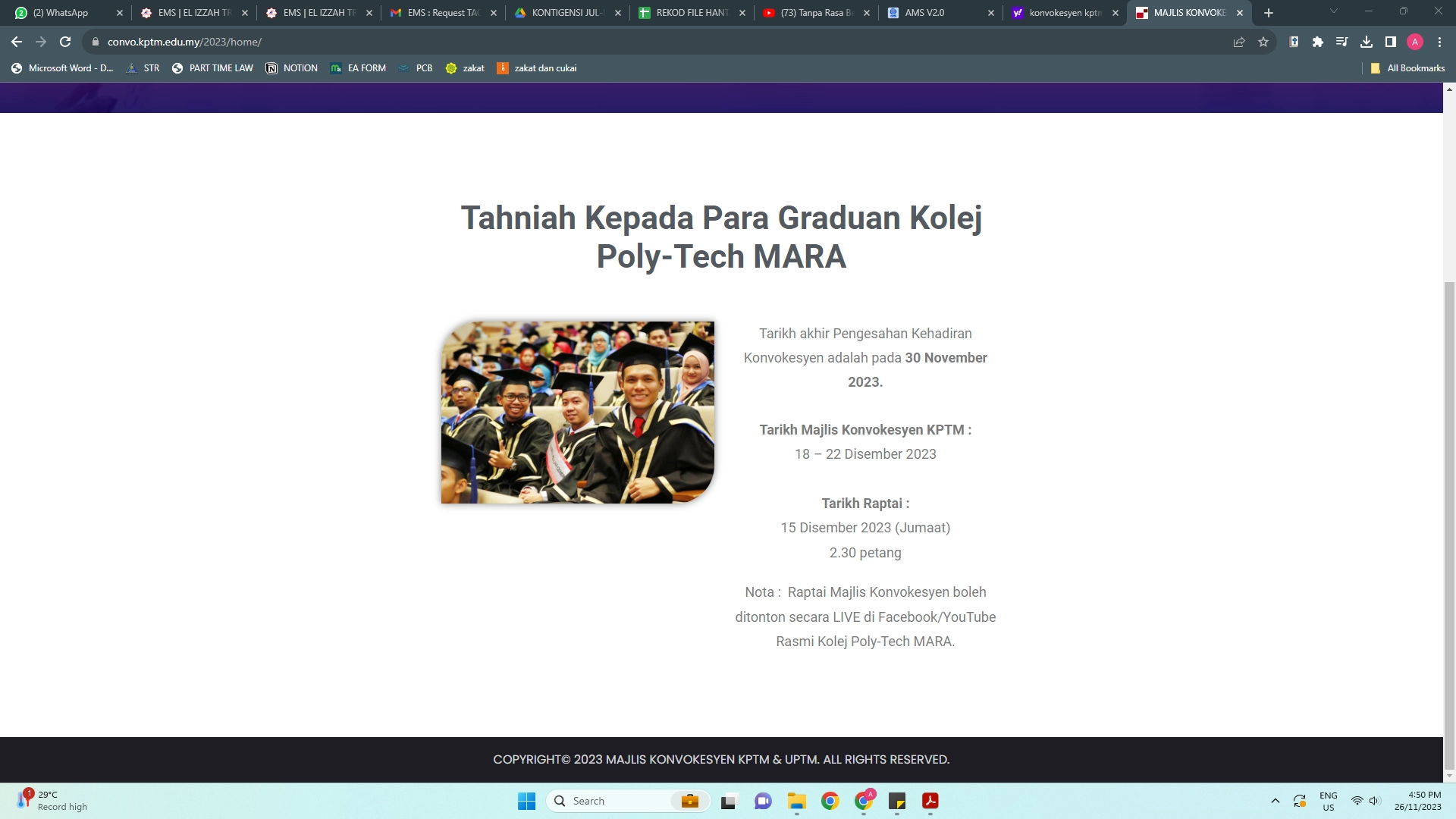Click the Tahniah Kepada Para Graduan heading
This screenshot has width=1456, height=819.
point(721,237)
